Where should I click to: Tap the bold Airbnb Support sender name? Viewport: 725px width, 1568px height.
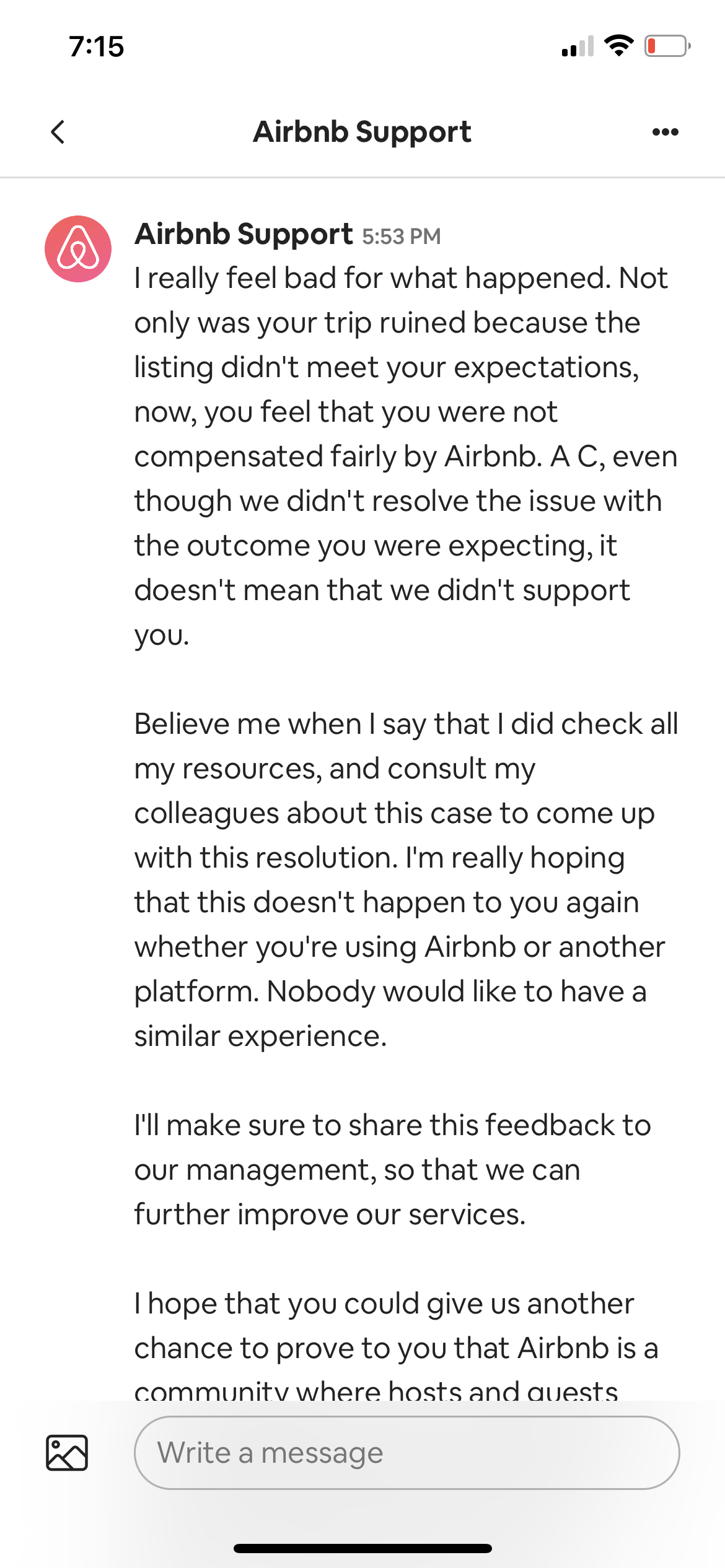pyautogui.click(x=244, y=234)
